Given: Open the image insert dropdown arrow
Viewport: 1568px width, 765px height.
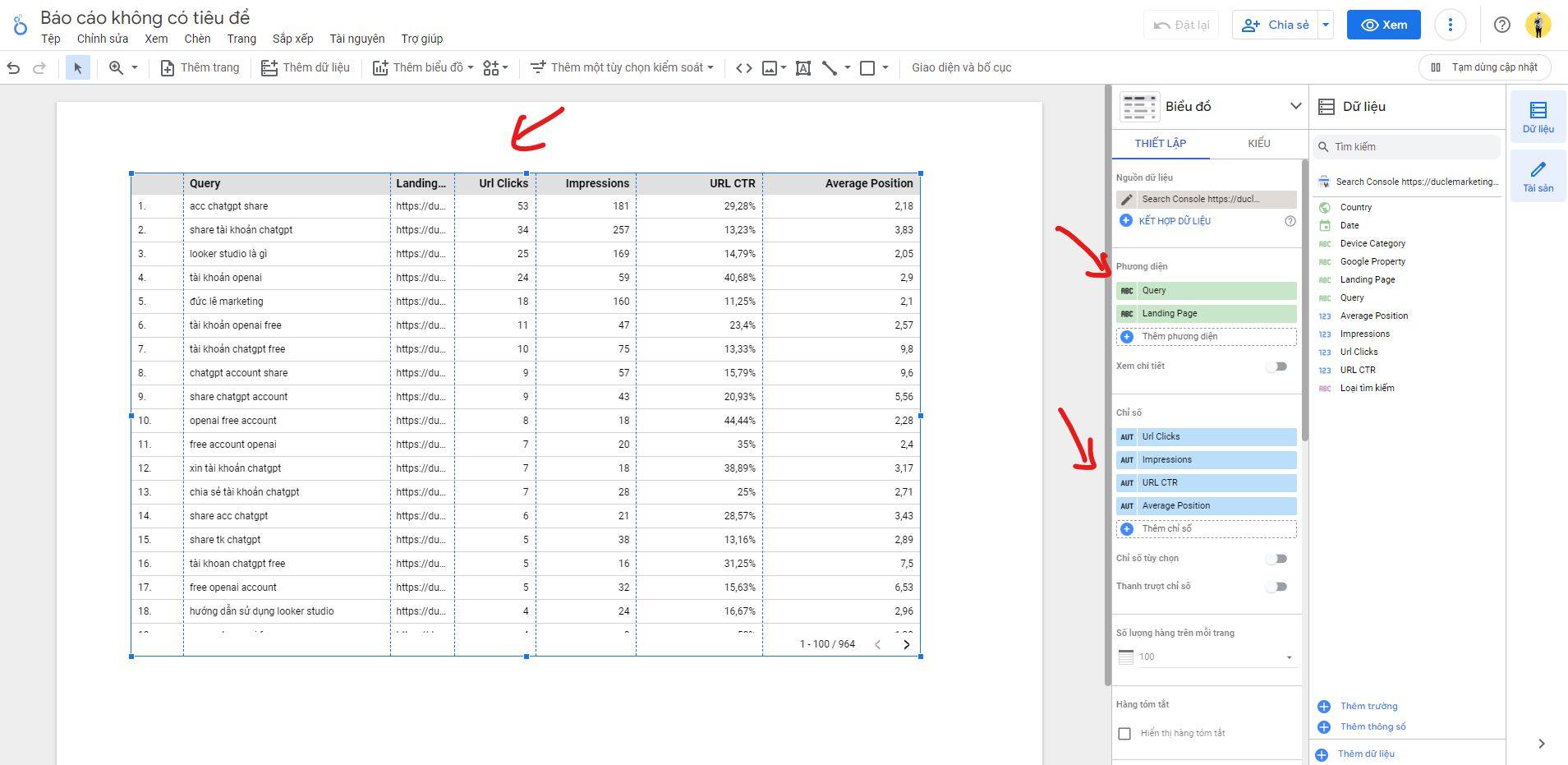Looking at the screenshot, I should pyautogui.click(x=784, y=68).
